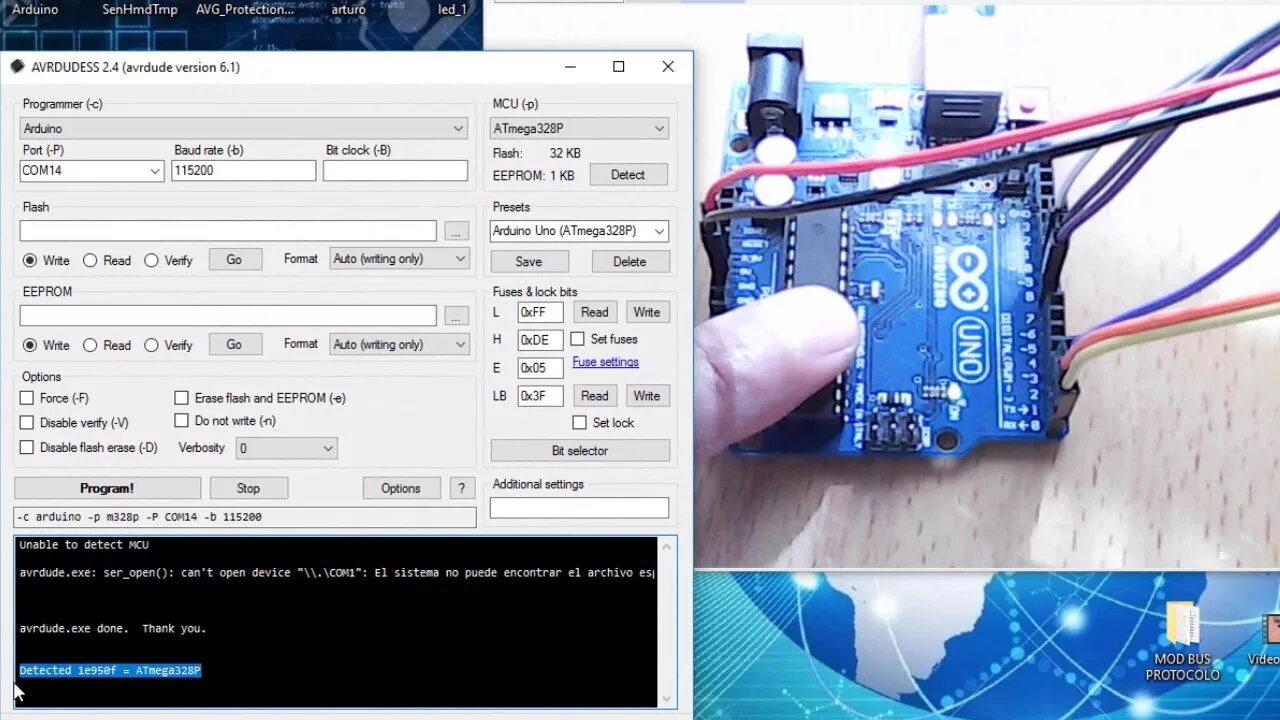Click the AVRDUDESS chip icon in title bar
The height and width of the screenshot is (720, 1280).
[x=17, y=67]
